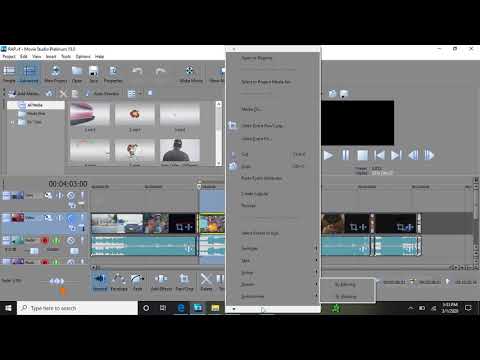Select the Fade tool
The height and width of the screenshot is (360, 480).
point(137,282)
